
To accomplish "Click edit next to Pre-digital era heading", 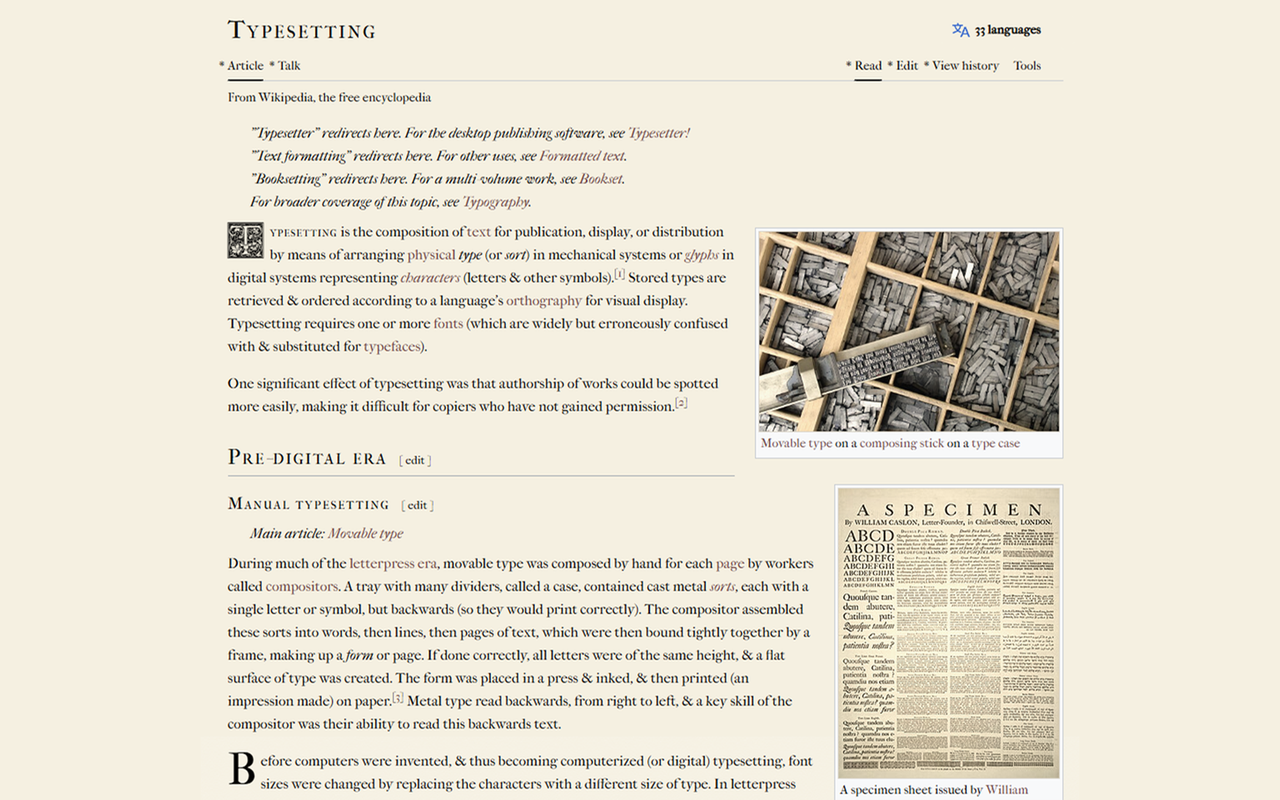I will point(415,460).
